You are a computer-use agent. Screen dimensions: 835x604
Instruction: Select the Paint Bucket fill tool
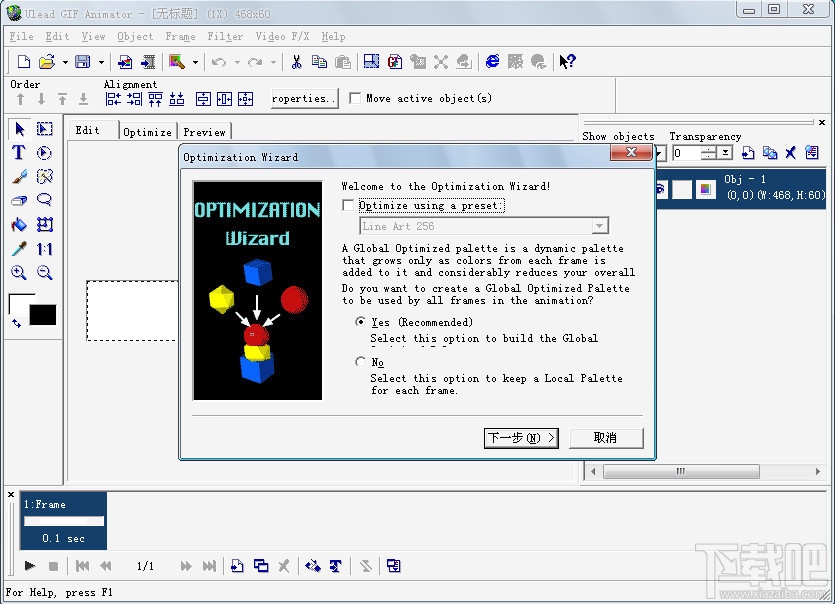click(18, 225)
